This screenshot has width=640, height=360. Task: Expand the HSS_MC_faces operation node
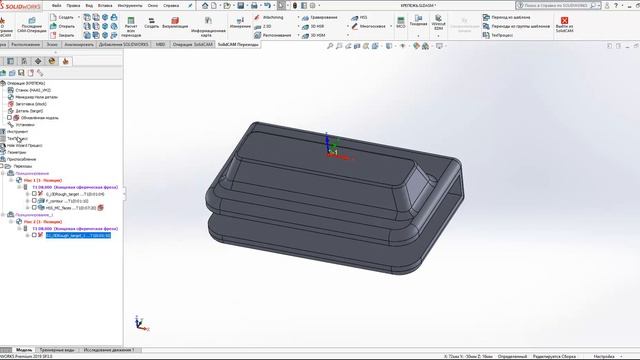pyautogui.click(x=27, y=208)
